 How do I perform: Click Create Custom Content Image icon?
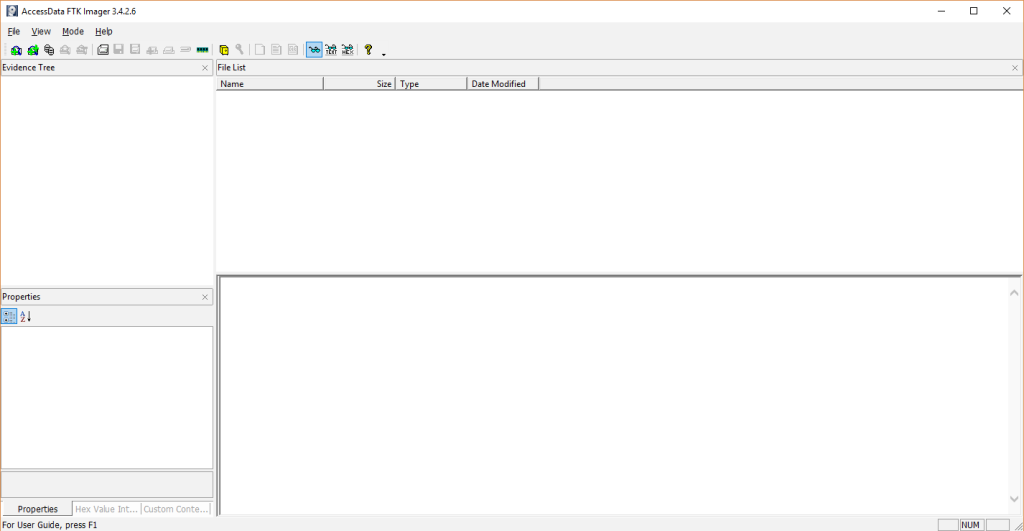click(x=168, y=50)
